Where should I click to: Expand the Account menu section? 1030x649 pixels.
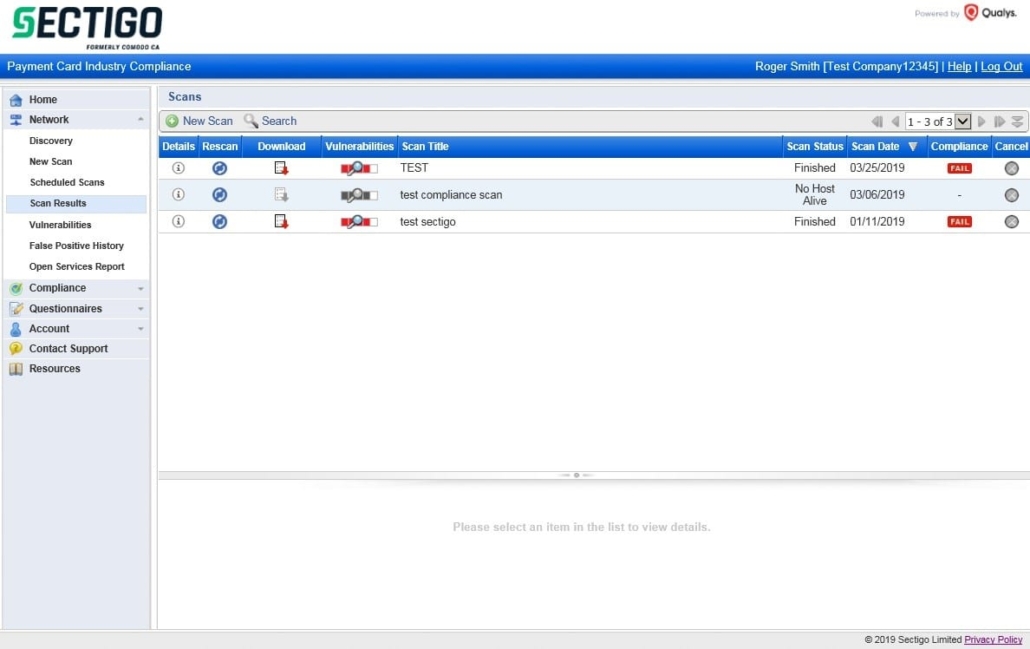point(141,329)
